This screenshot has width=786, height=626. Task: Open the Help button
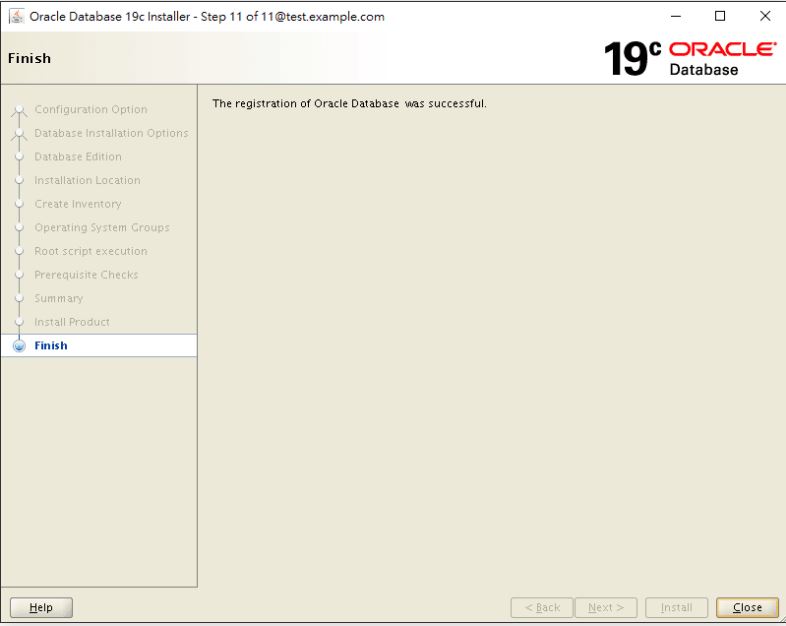click(x=41, y=607)
